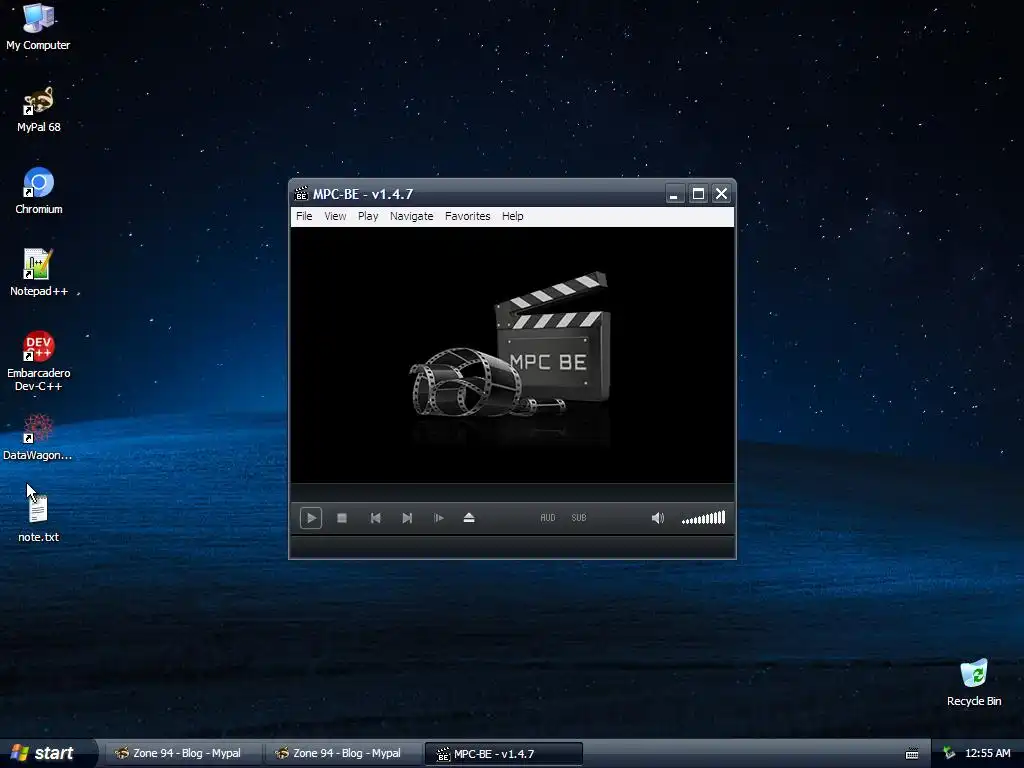Maximize the MPC-BE window
Image resolution: width=1024 pixels, height=768 pixels.
[x=698, y=194]
